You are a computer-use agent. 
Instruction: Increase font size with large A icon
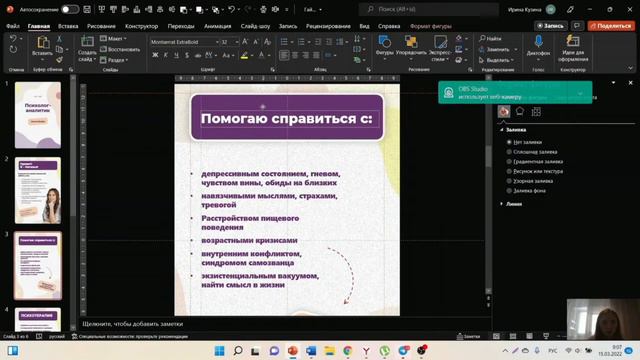[x=245, y=42]
